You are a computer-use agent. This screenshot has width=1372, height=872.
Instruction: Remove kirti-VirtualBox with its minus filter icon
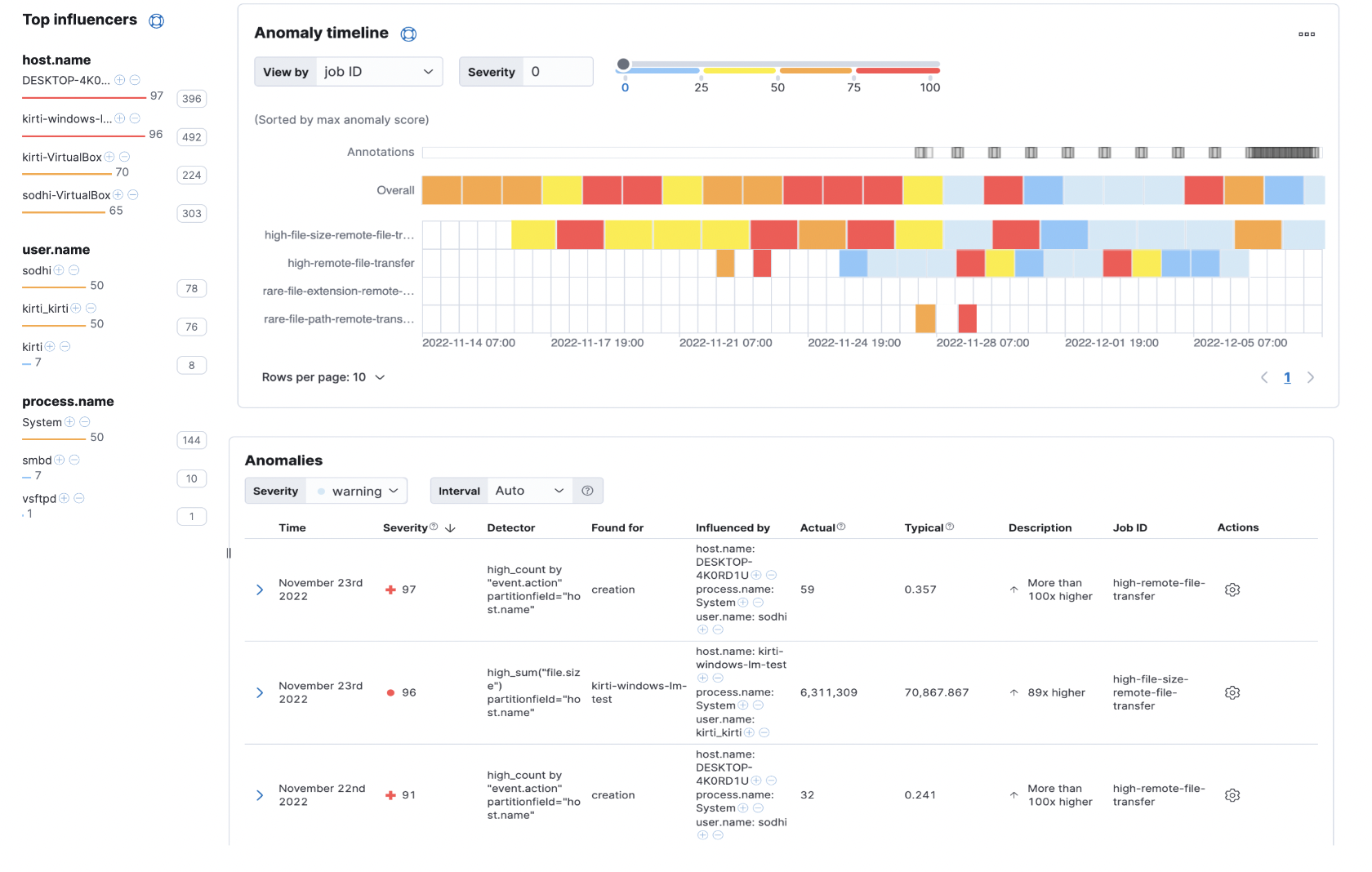[x=125, y=156]
